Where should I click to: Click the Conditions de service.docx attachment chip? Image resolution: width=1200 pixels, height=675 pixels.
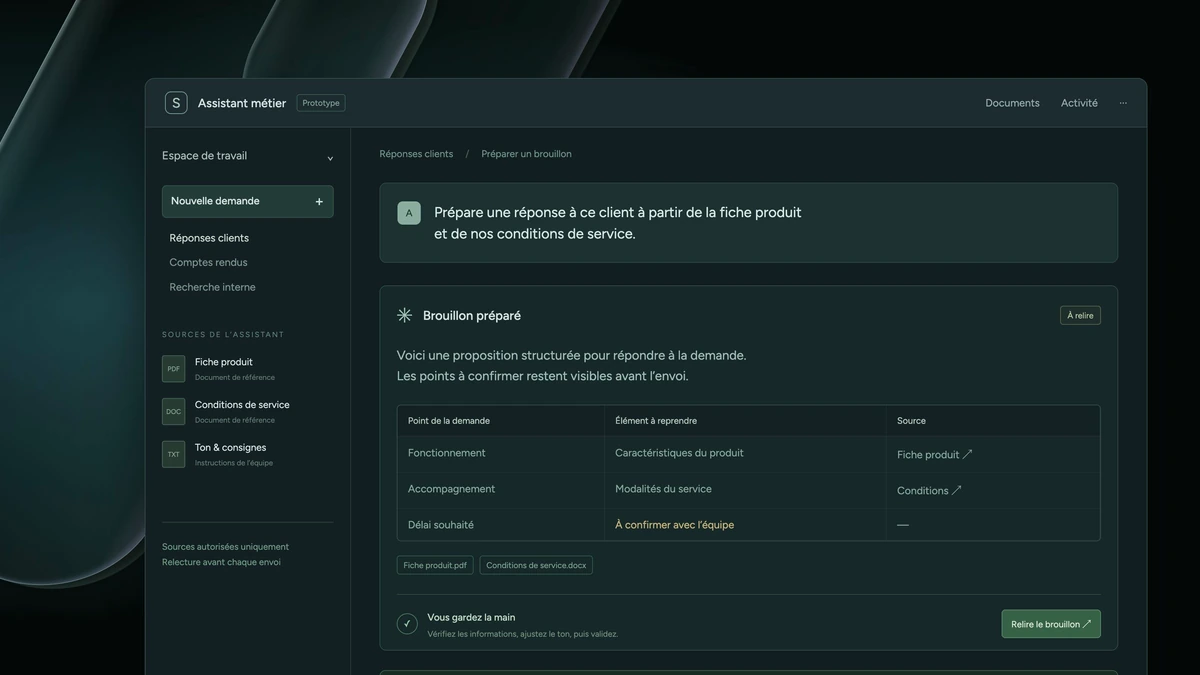click(536, 565)
